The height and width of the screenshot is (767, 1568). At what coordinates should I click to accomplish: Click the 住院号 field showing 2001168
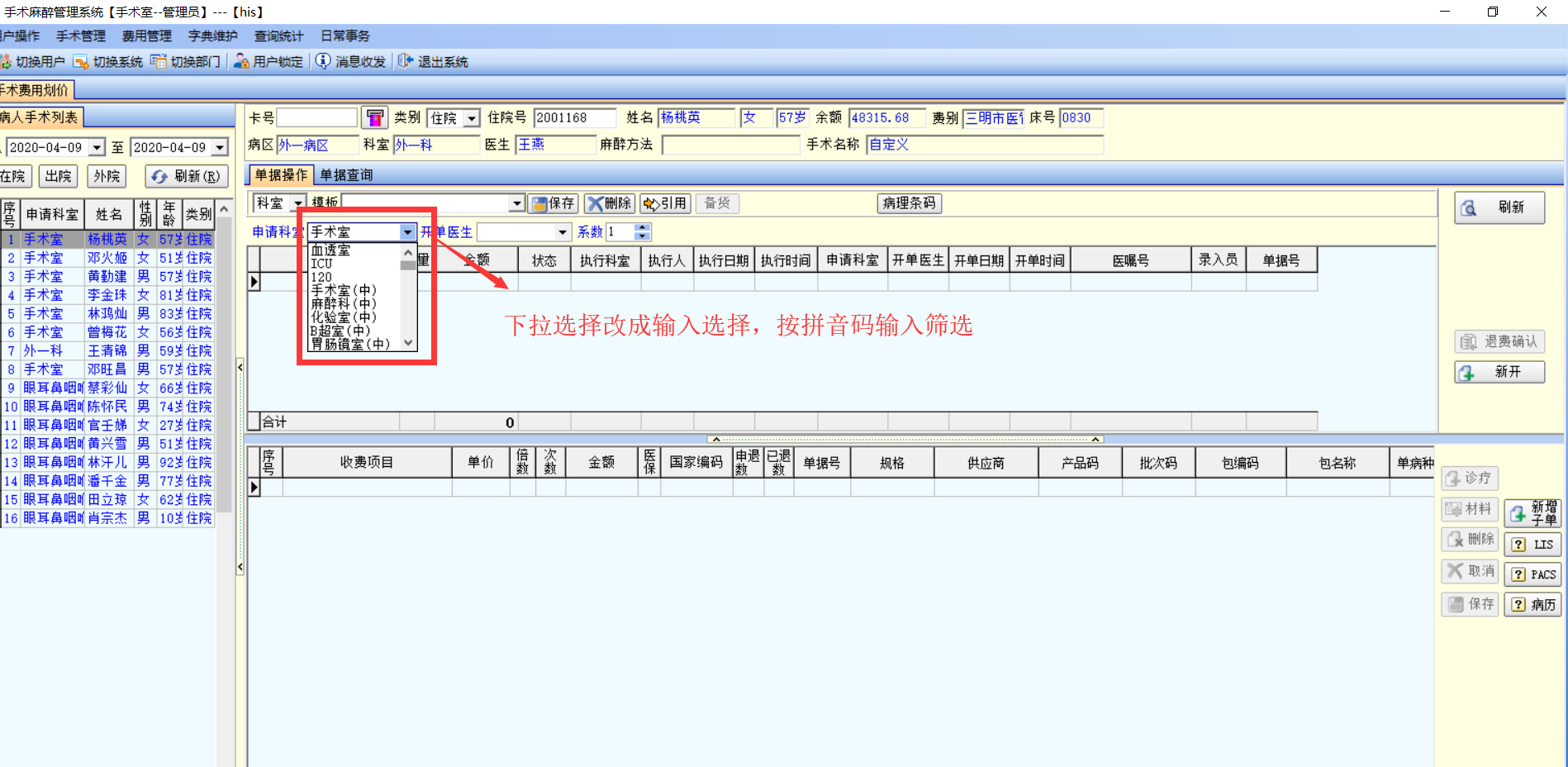pyautogui.click(x=575, y=118)
